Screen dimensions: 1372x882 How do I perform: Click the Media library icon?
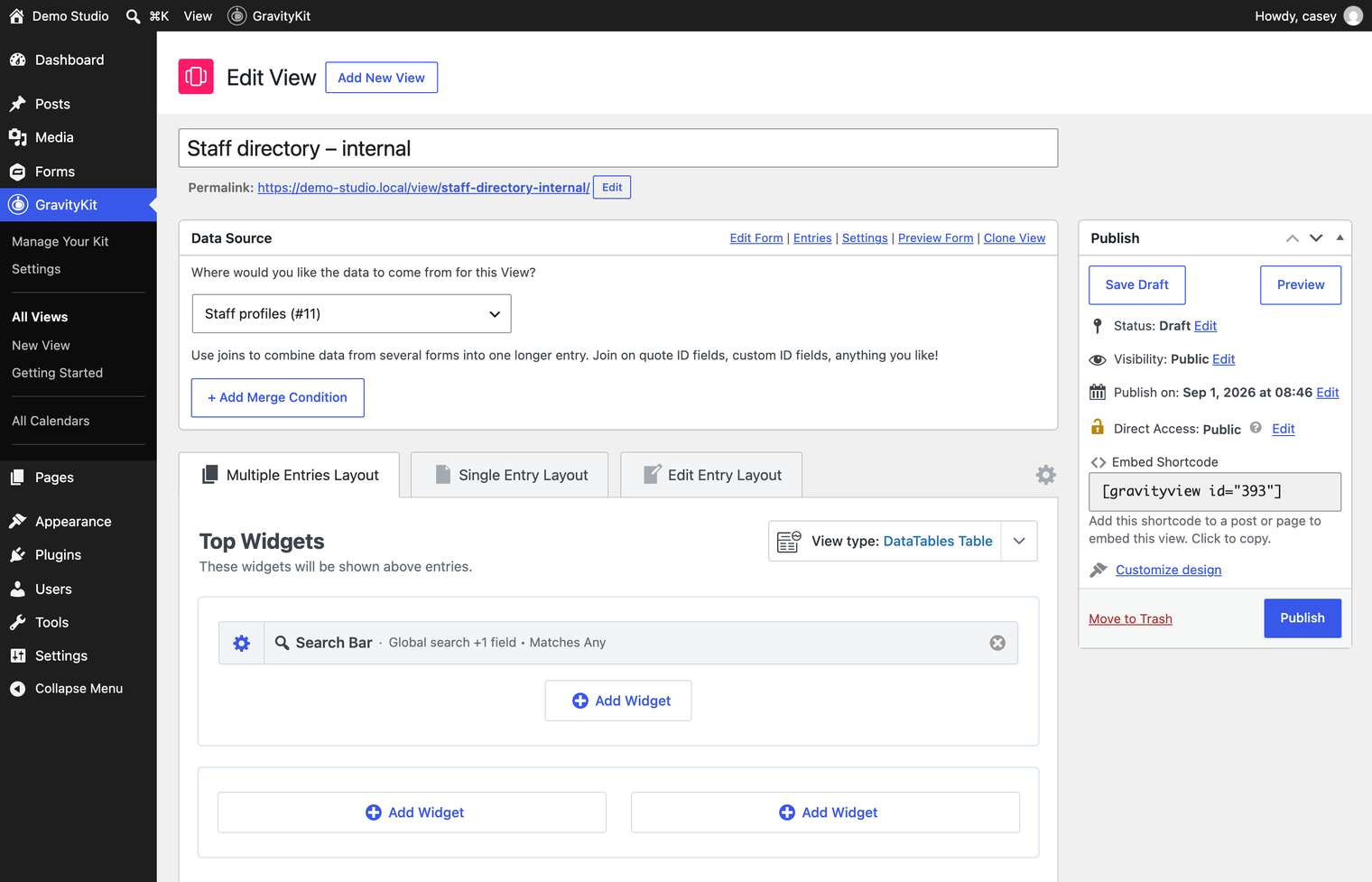click(x=18, y=137)
